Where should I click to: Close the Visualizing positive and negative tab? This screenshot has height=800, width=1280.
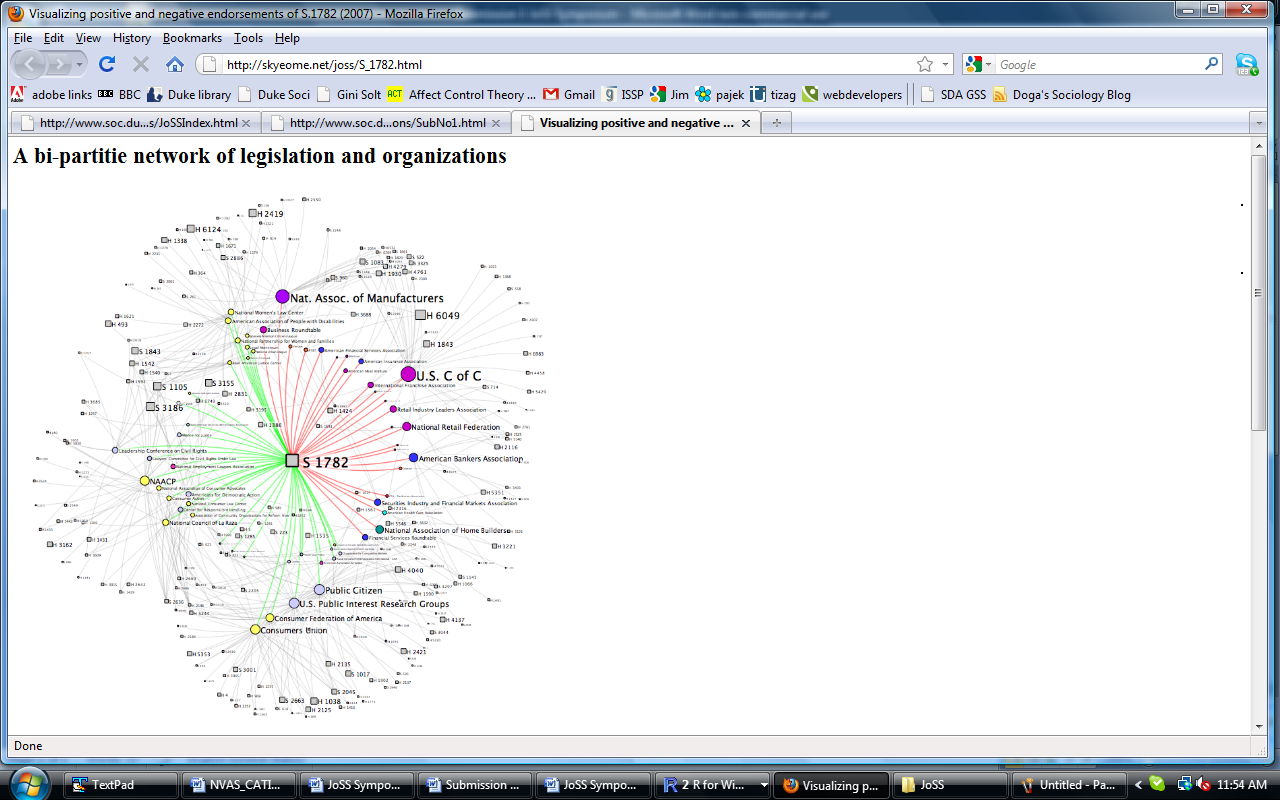pyautogui.click(x=747, y=123)
